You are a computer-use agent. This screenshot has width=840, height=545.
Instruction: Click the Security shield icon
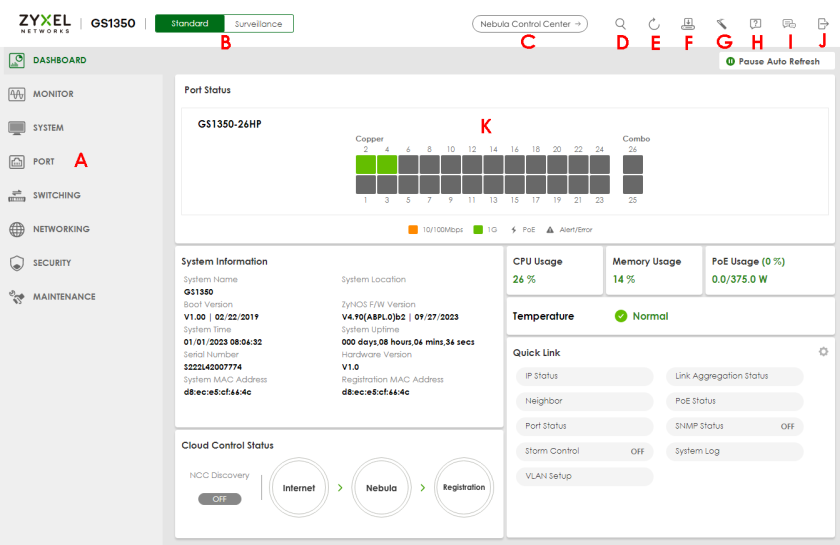tap(17, 263)
